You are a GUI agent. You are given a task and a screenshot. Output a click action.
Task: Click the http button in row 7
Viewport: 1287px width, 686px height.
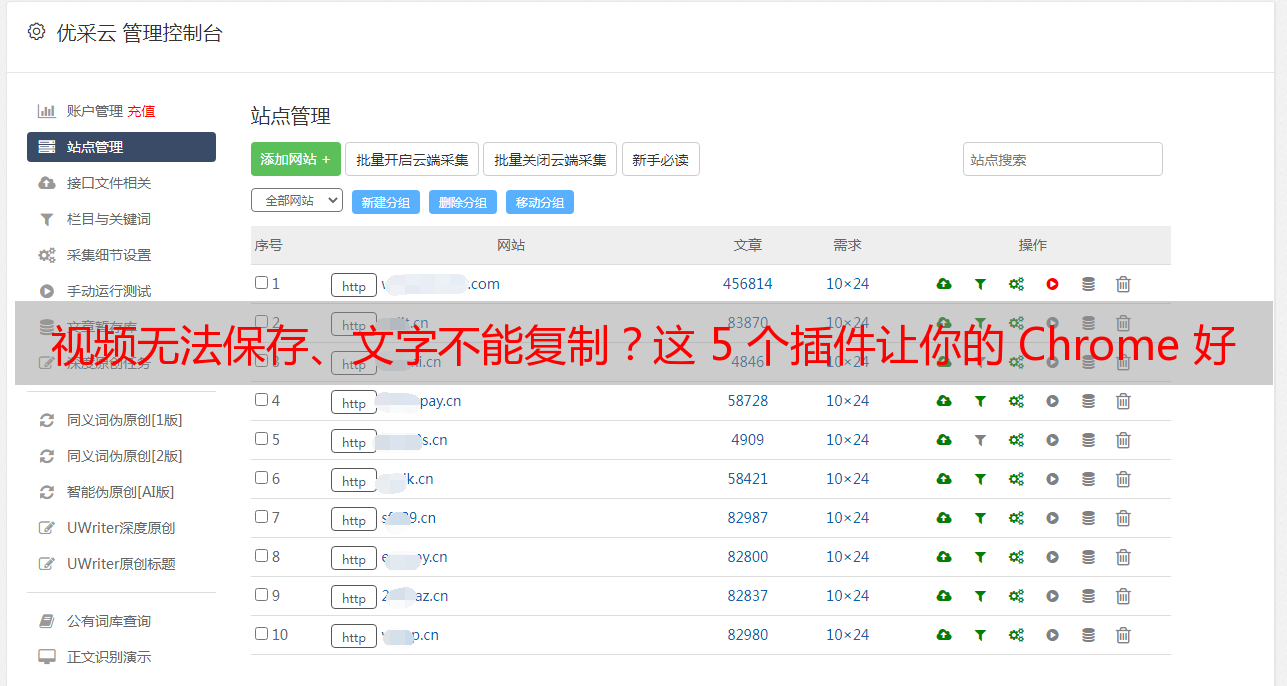point(354,520)
